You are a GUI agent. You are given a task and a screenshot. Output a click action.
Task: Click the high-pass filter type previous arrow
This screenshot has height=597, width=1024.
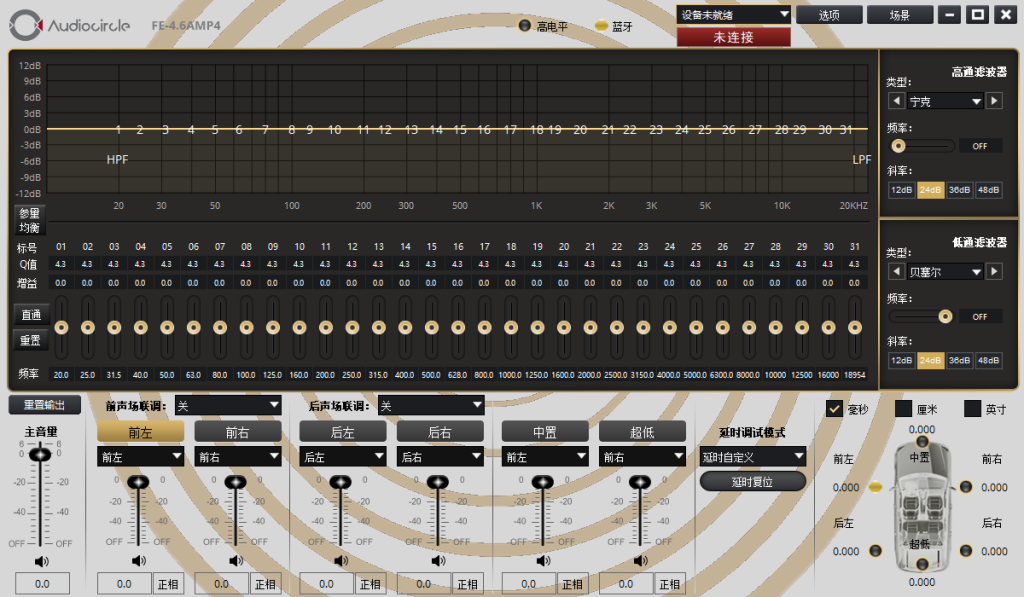coord(897,101)
